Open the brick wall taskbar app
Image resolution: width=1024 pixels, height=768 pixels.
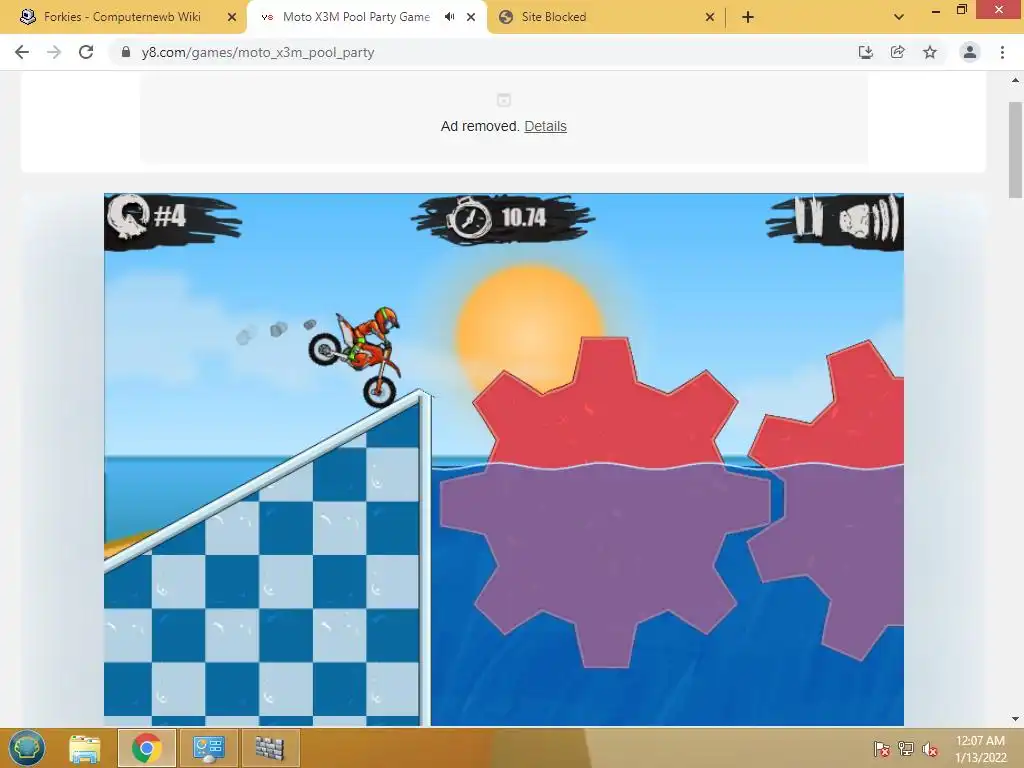[x=270, y=748]
